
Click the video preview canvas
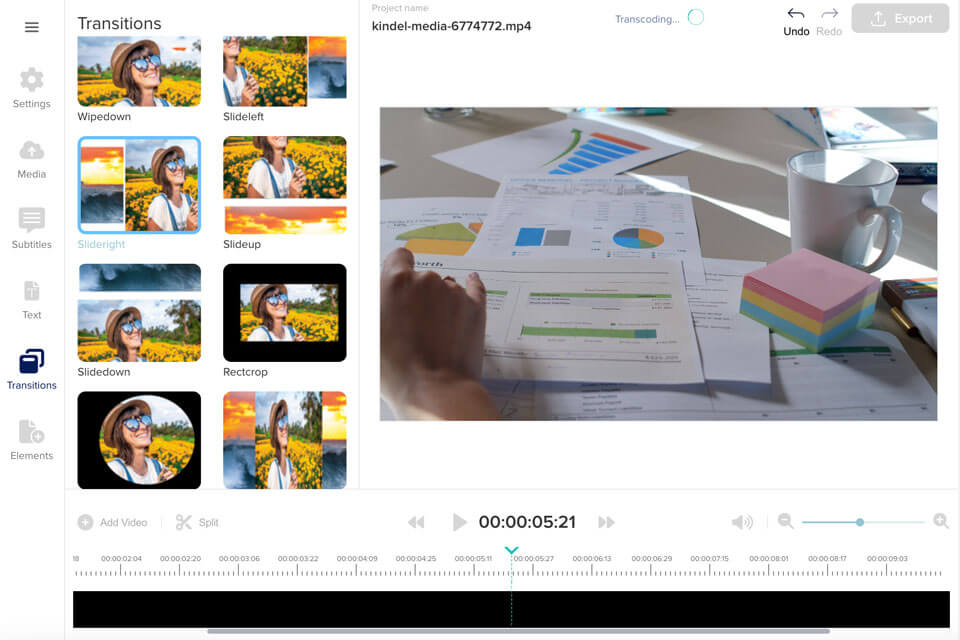click(x=658, y=264)
